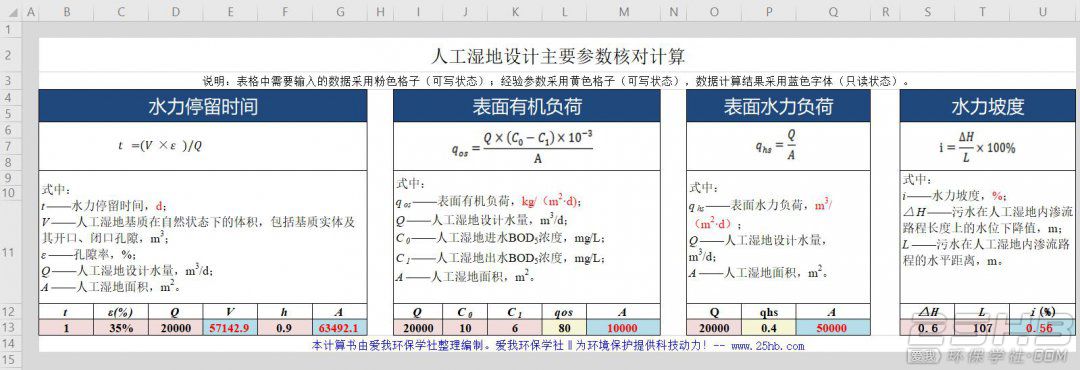Click the select-all corner of the sheet
This screenshot has height=370, width=1080.
(11, 13)
